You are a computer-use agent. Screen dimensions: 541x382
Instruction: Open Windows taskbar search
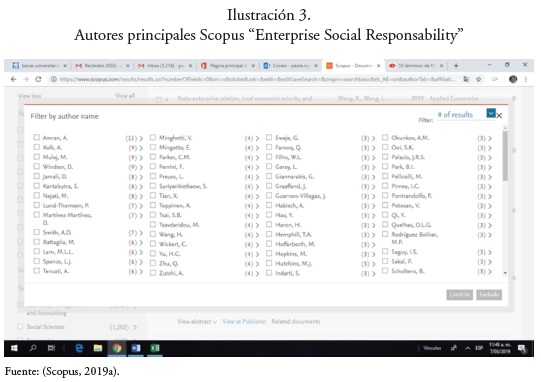pos(33,348)
